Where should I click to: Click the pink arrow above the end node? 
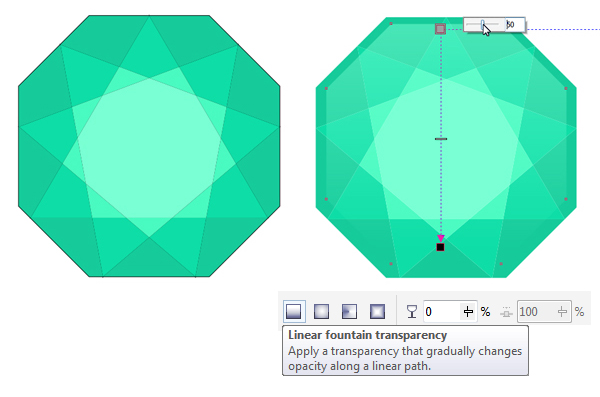tap(441, 238)
